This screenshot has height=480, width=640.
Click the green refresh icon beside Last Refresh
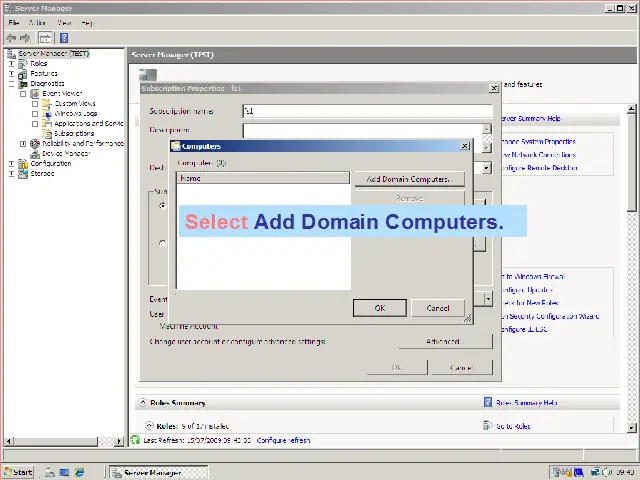click(135, 440)
